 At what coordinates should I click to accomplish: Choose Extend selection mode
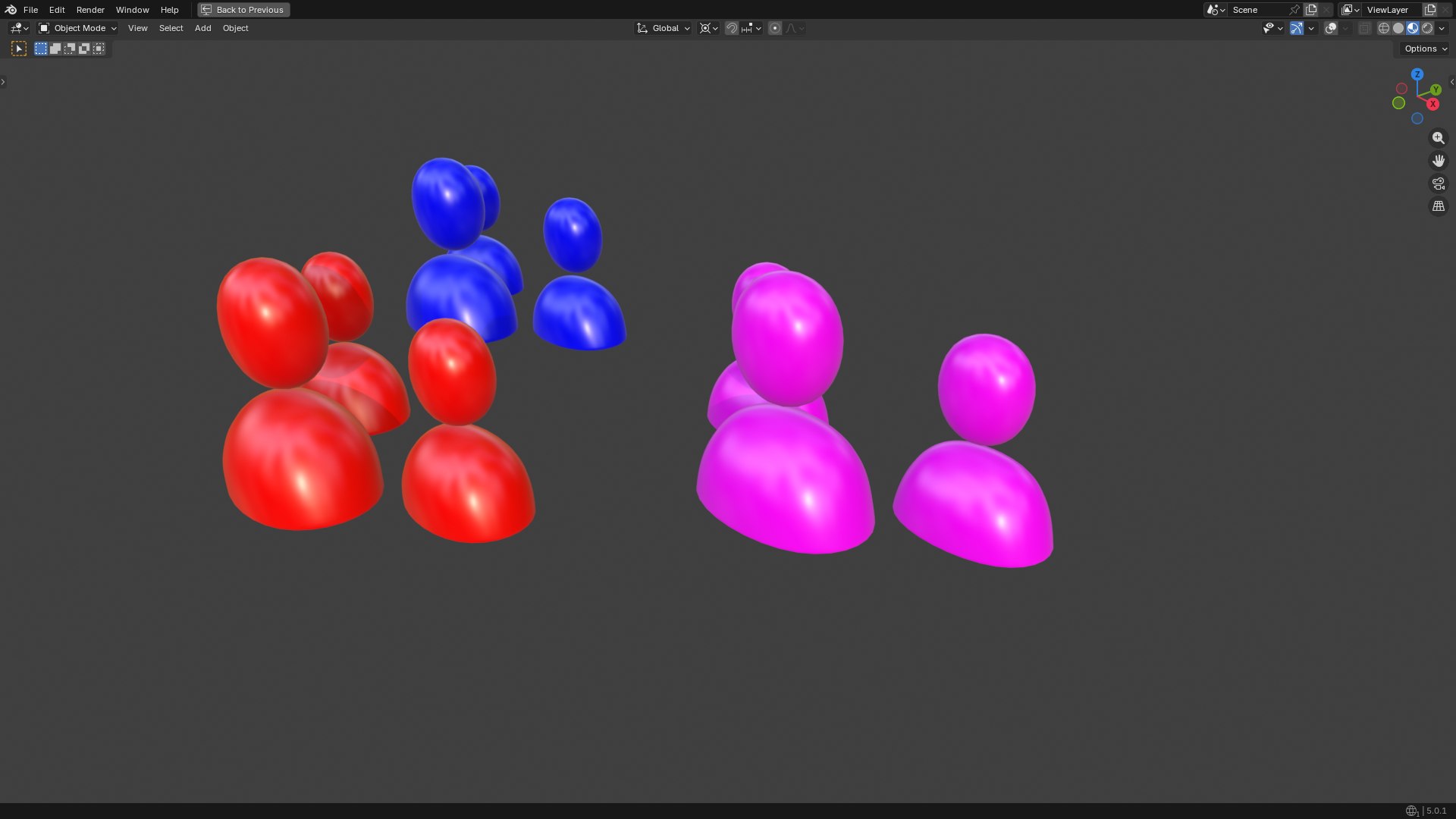(55, 49)
